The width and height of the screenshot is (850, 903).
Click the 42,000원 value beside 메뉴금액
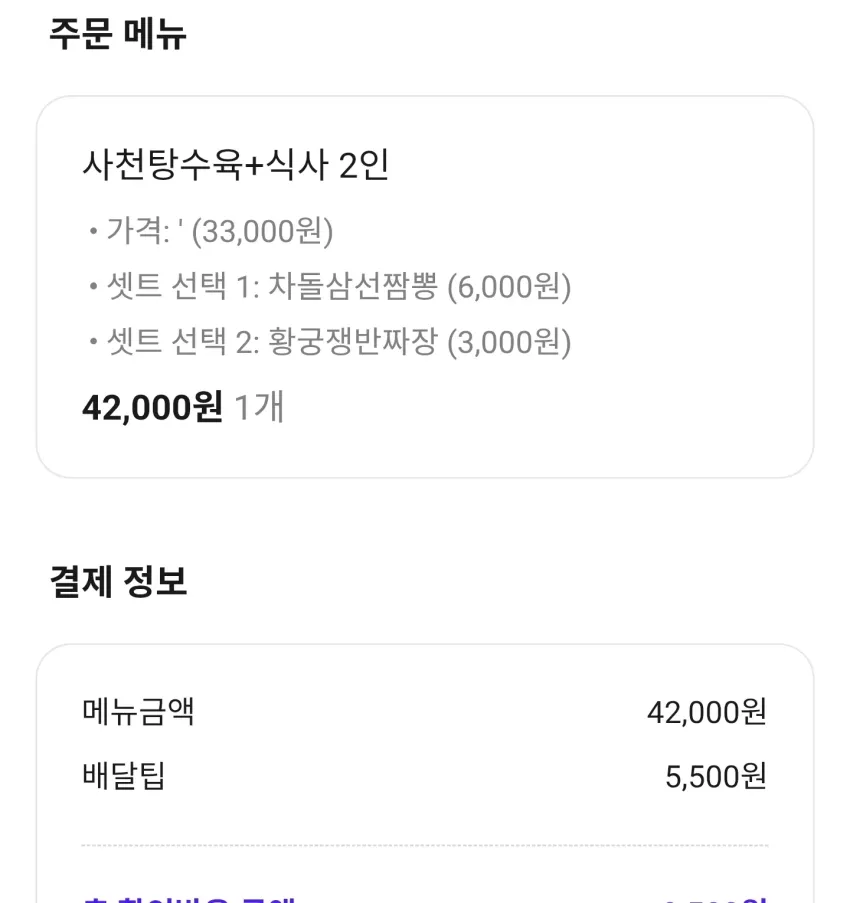pos(707,713)
